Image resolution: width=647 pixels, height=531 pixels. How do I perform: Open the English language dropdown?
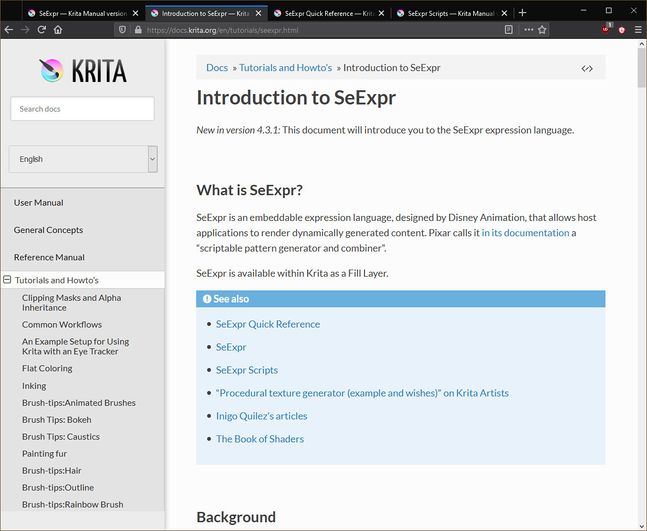[x=82, y=159]
